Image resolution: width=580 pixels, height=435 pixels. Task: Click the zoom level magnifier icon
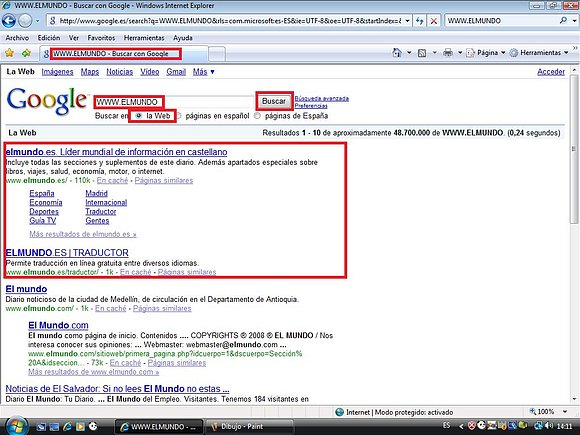[533, 411]
